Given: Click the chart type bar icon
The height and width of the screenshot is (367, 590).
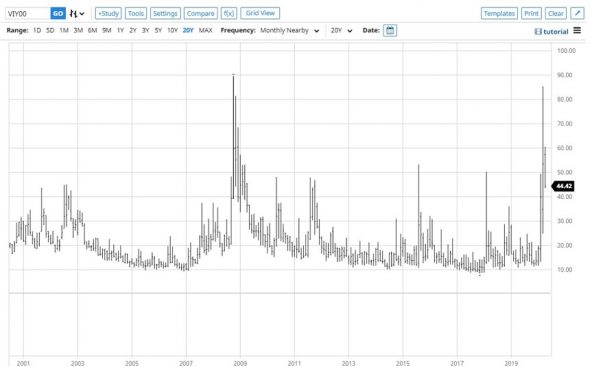Looking at the screenshot, I should pyautogui.click(x=73, y=14).
